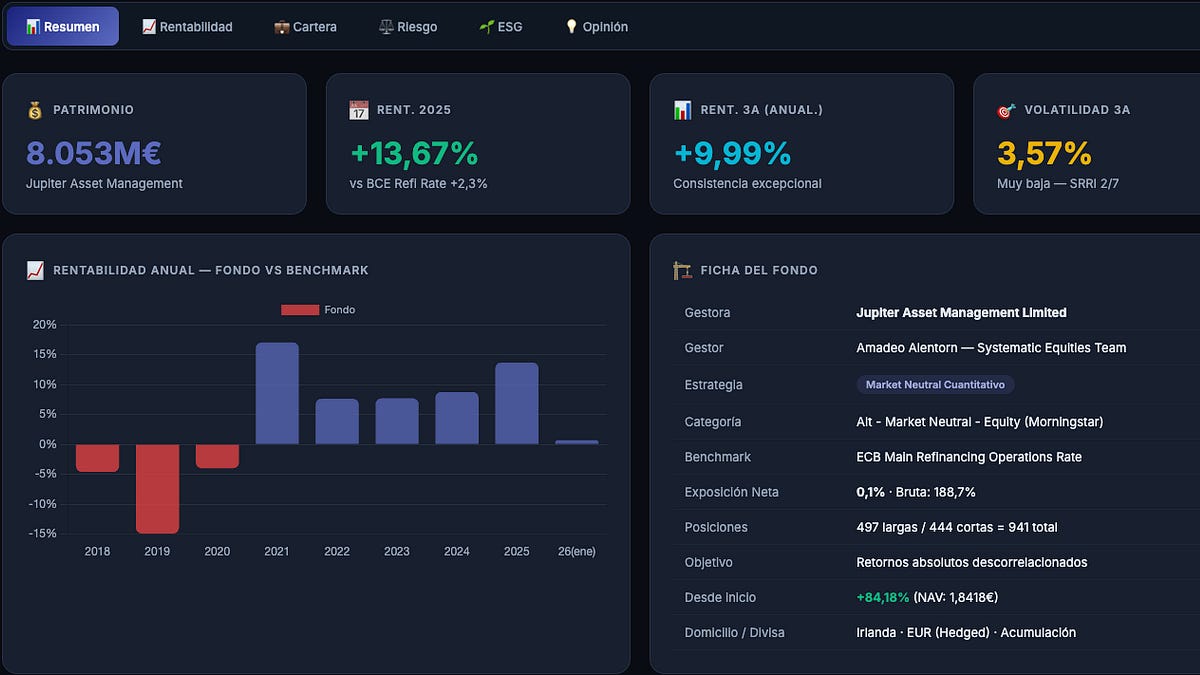Click 'Consistencia excepcional' text
Viewport: 1200px width, 675px height.
coord(747,184)
